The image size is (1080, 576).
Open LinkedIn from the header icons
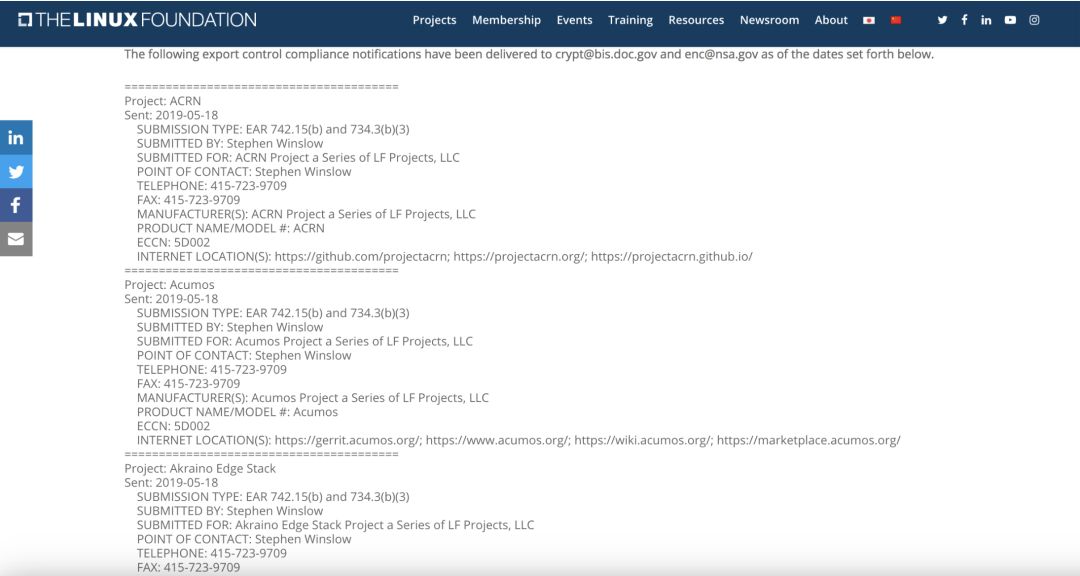[986, 20]
